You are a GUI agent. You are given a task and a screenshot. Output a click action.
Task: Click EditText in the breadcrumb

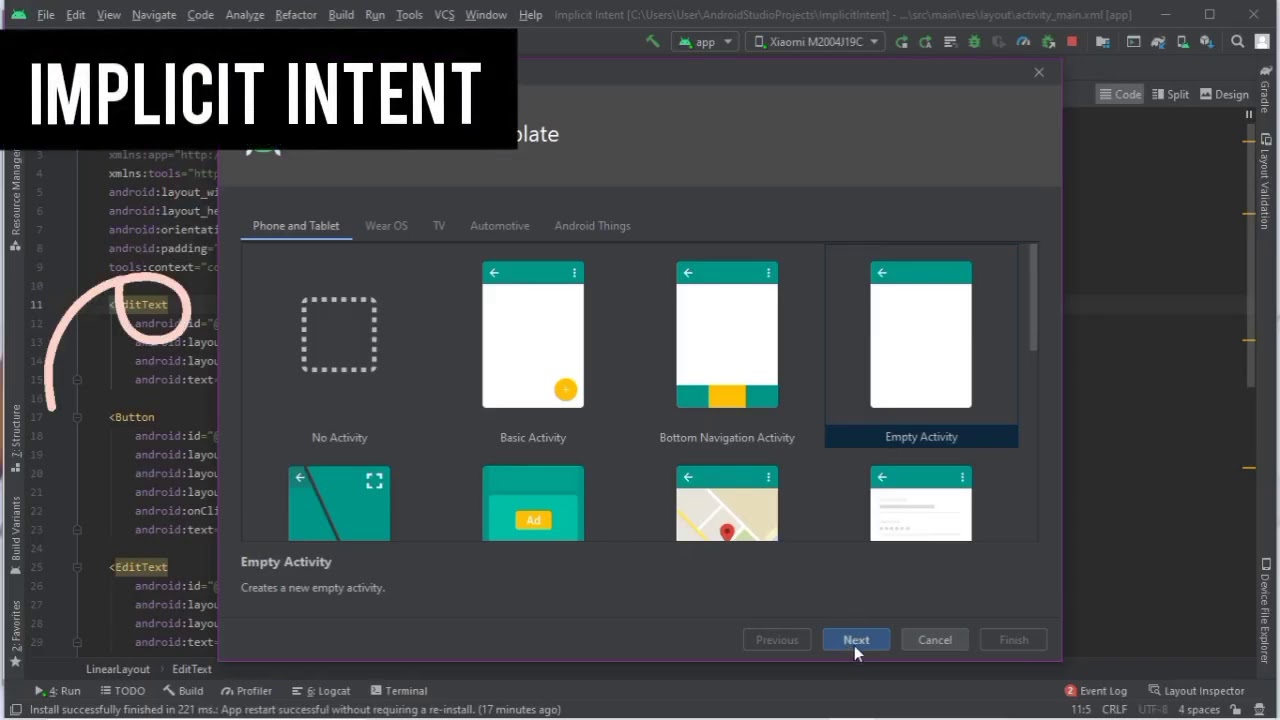tap(191, 669)
